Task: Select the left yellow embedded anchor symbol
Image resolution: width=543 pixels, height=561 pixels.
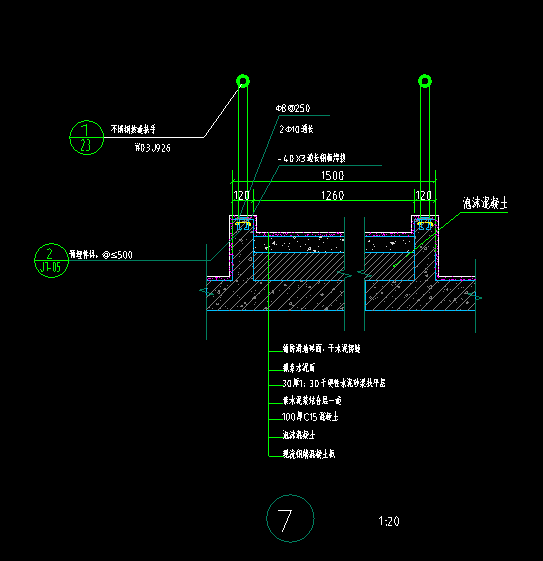Action: (x=243, y=225)
